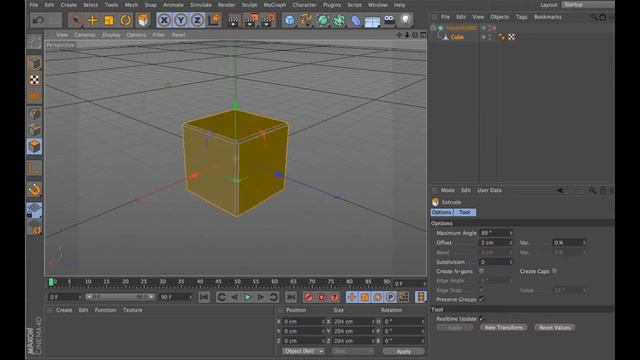
Task: Open the Sculpt menu
Action: tap(249, 5)
